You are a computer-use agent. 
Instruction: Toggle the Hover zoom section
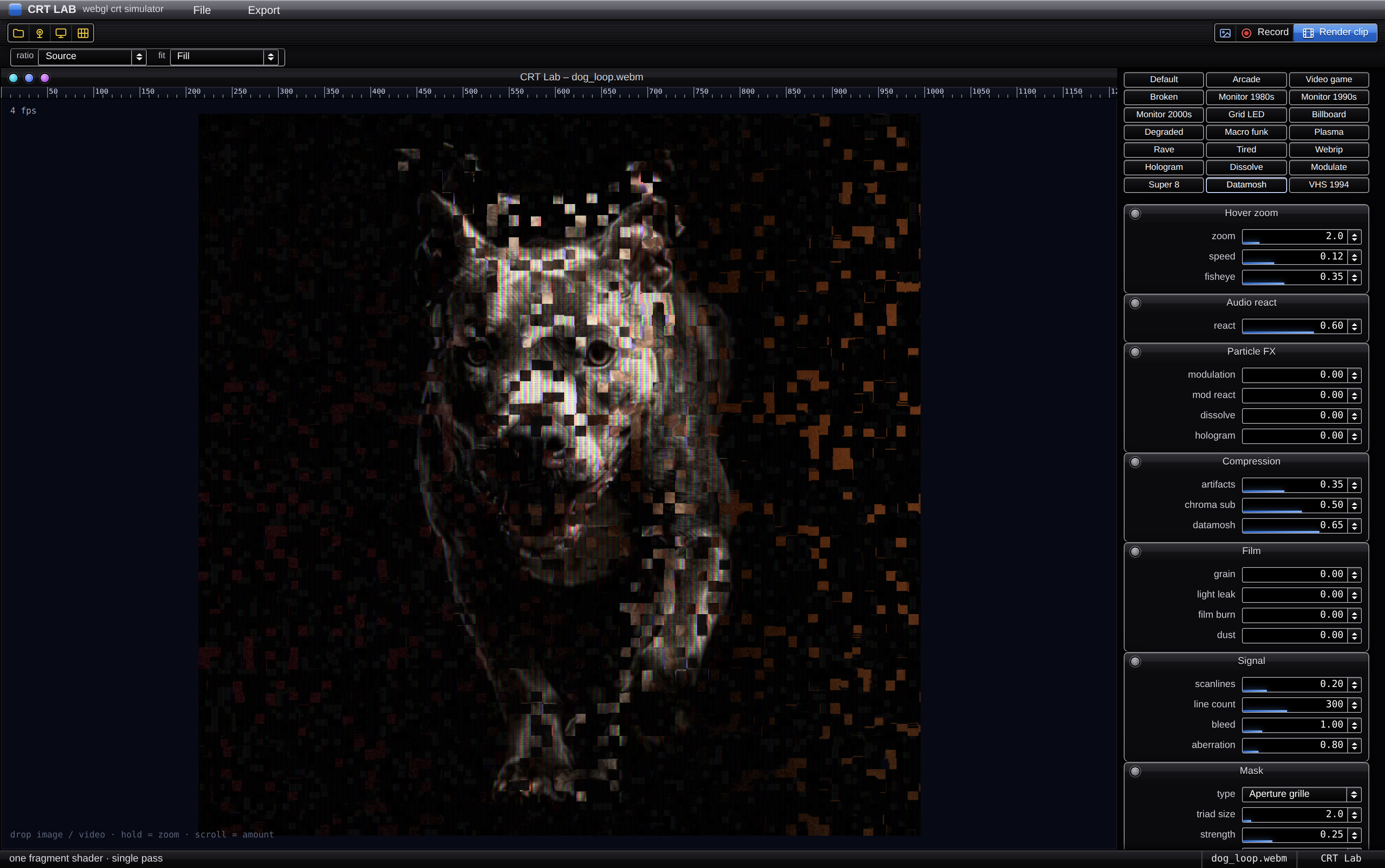pos(1135,214)
